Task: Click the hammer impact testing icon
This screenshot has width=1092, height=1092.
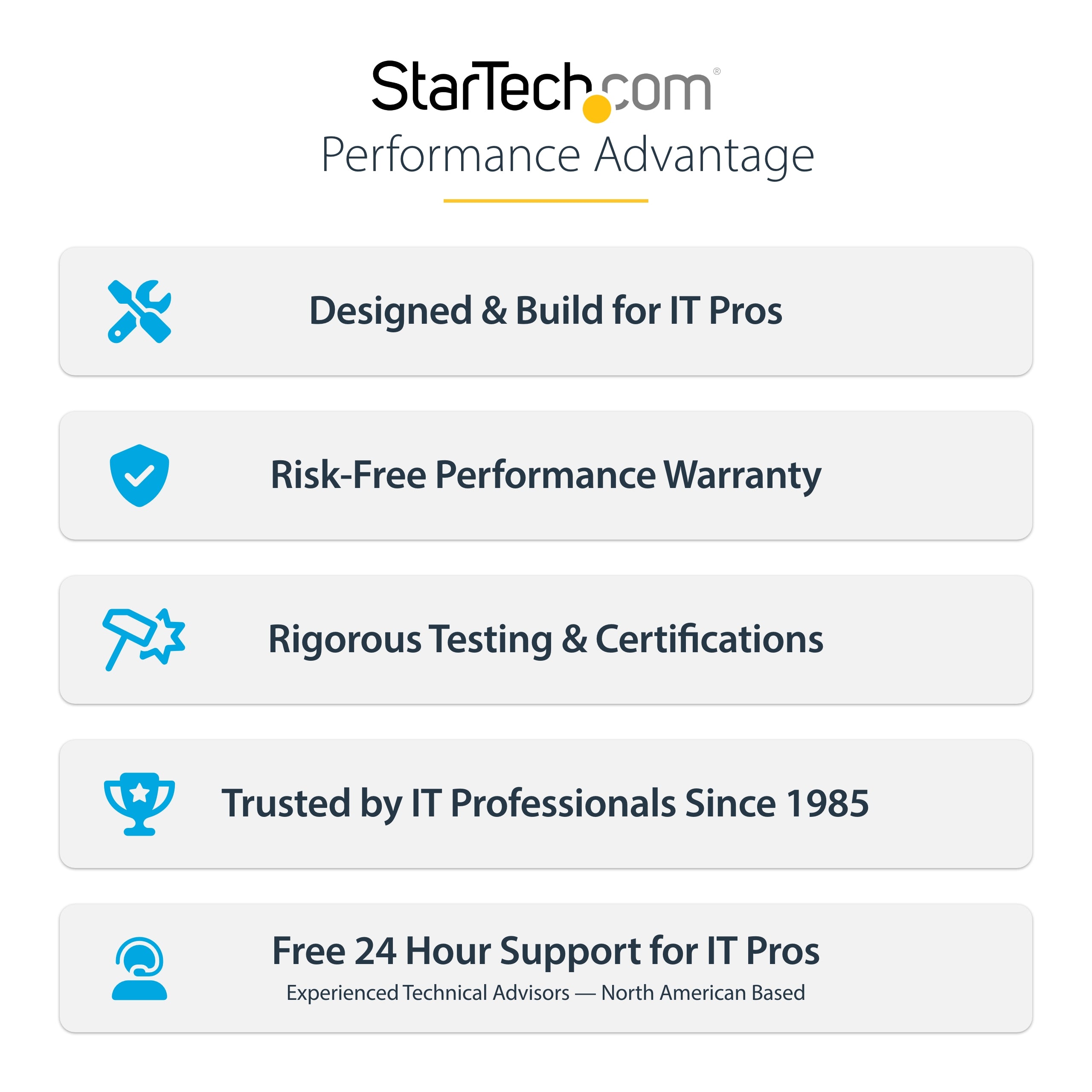Action: (144, 639)
